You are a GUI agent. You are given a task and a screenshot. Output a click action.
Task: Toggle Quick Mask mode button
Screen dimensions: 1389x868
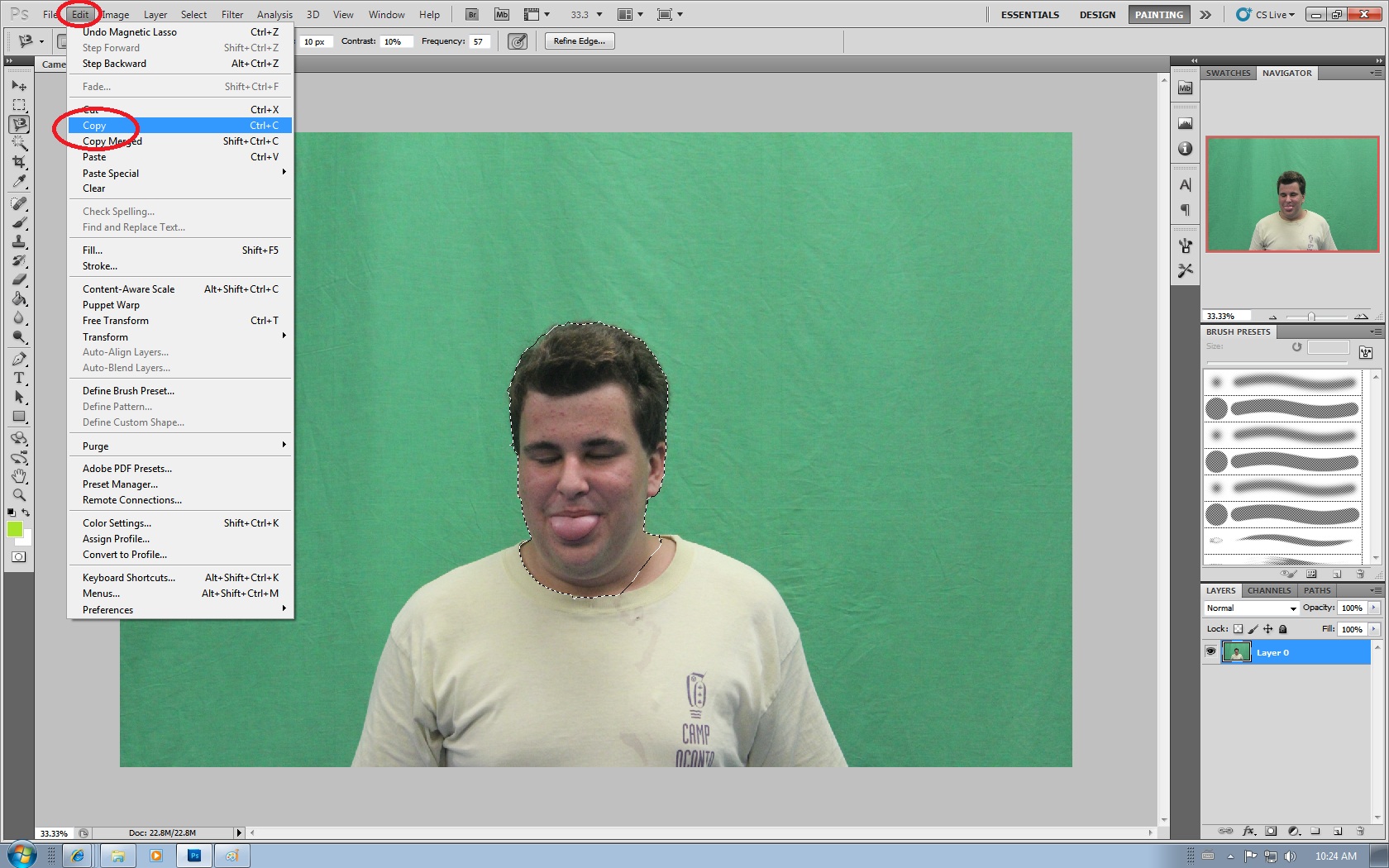pos(18,557)
